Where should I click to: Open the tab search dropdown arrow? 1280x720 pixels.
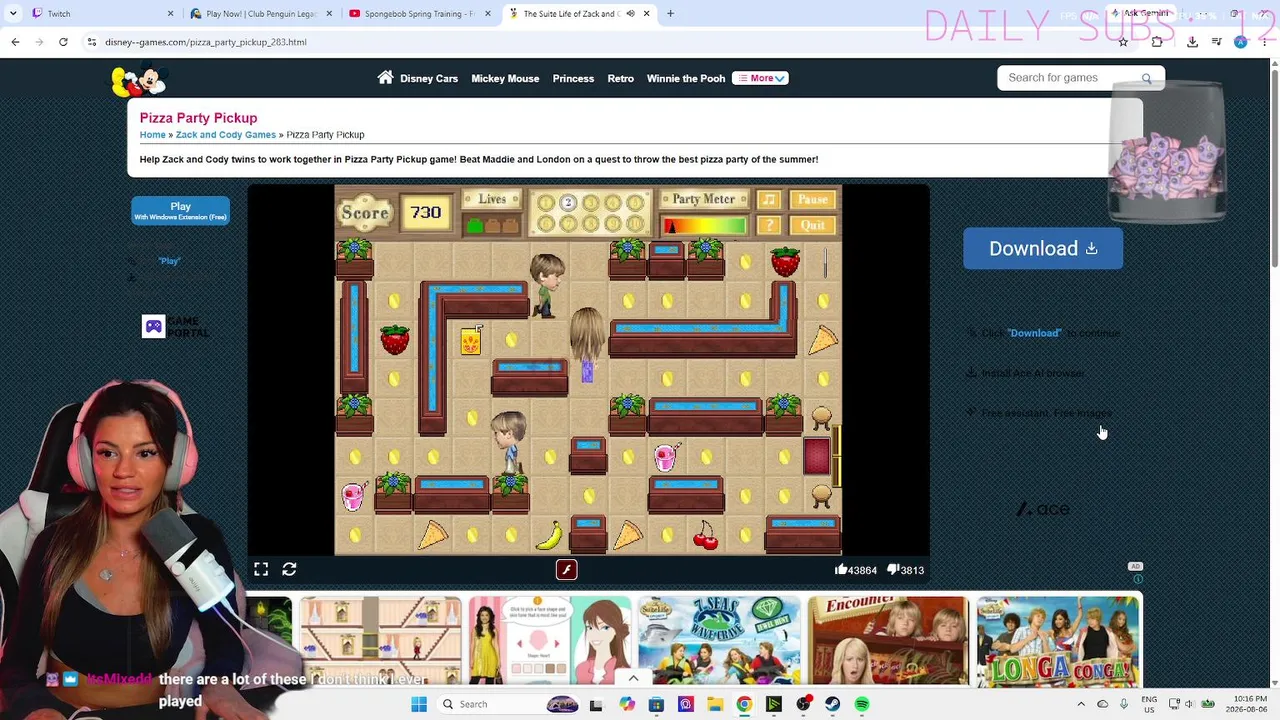tap(13, 14)
